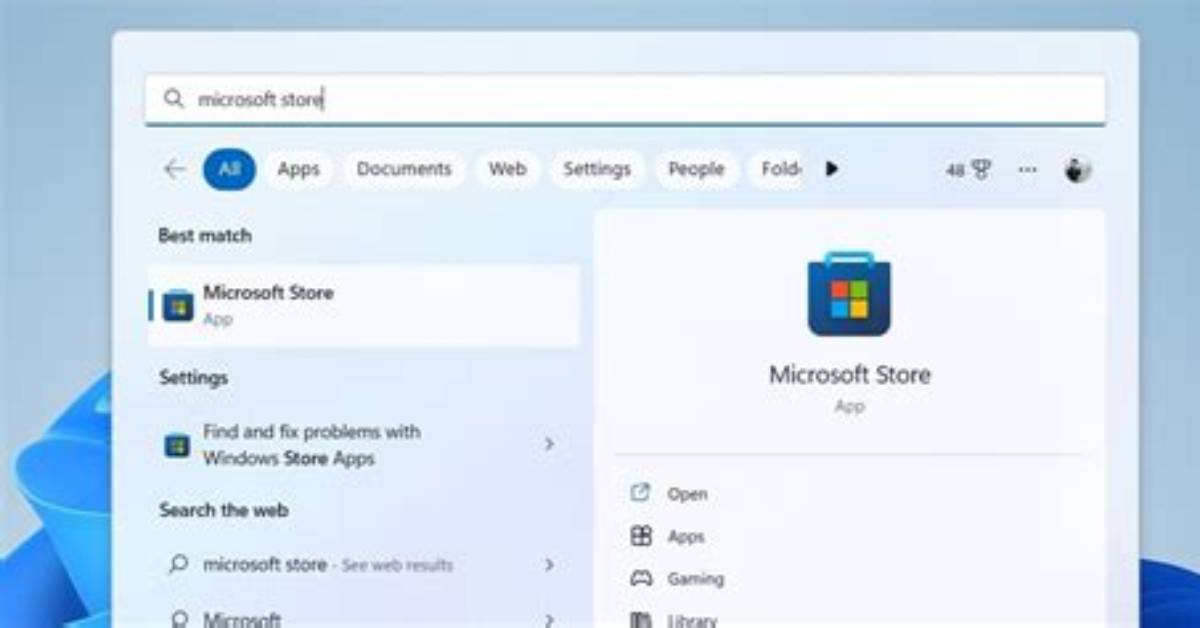Click the search magnifier icon in search box
The width and height of the screenshot is (1200, 628).
coord(174,99)
